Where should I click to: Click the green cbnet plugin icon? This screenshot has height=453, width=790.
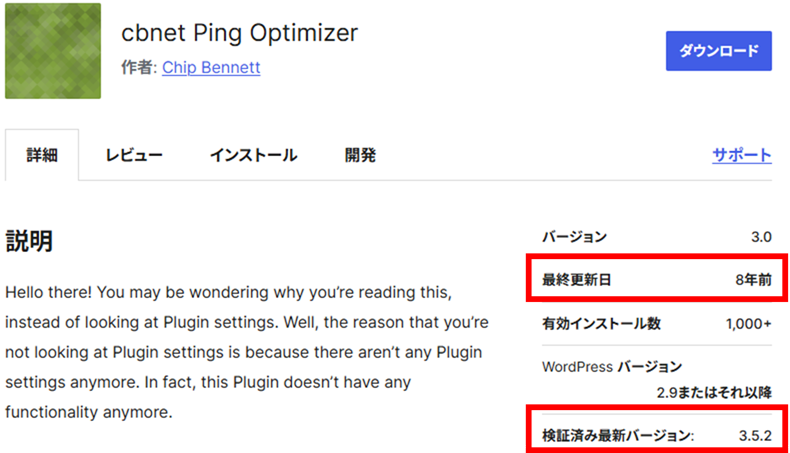pyautogui.click(x=52, y=51)
